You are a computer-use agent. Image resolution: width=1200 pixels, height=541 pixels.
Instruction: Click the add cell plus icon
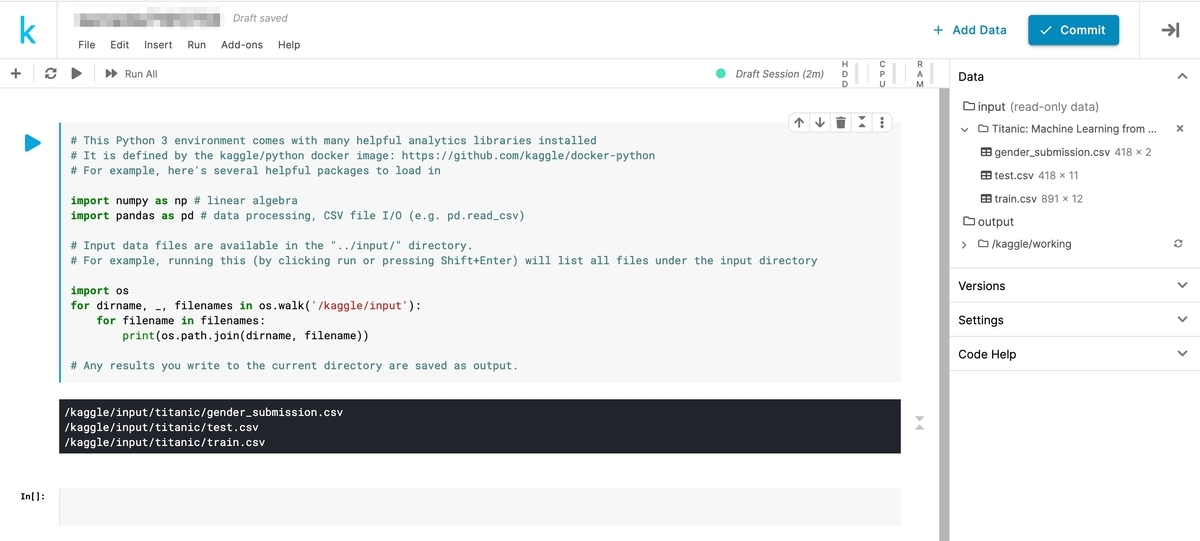coord(15,74)
